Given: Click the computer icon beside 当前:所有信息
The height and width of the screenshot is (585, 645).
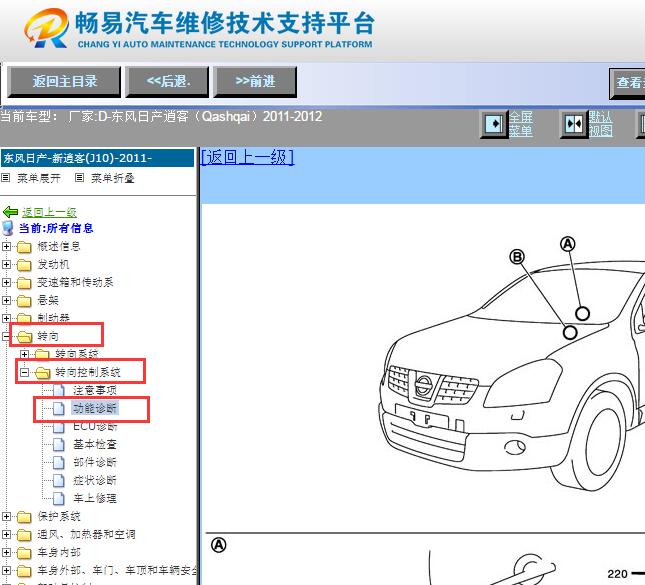Looking at the screenshot, I should (8, 228).
